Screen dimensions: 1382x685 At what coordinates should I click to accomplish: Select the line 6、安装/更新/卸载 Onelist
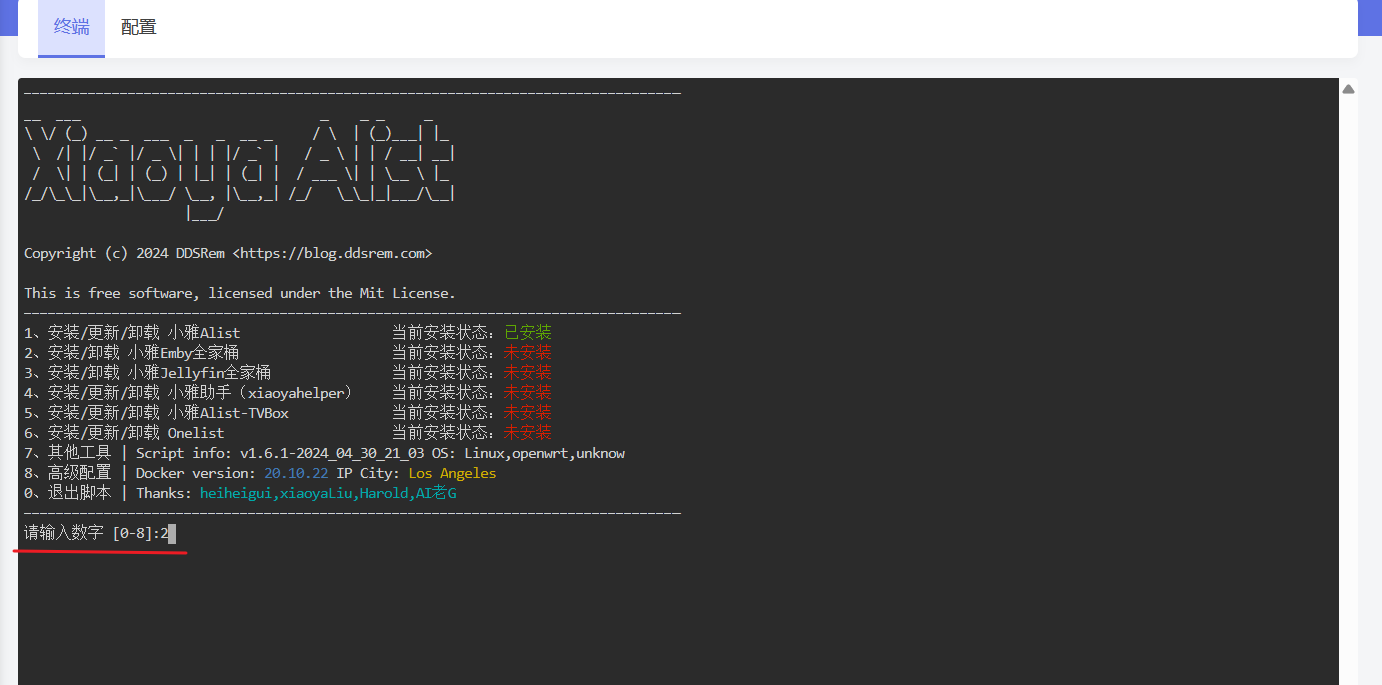124,433
